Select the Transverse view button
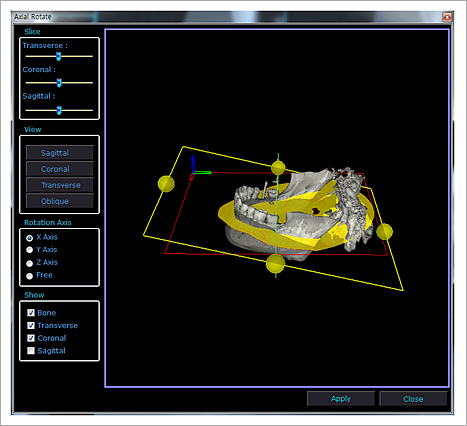 click(60, 185)
